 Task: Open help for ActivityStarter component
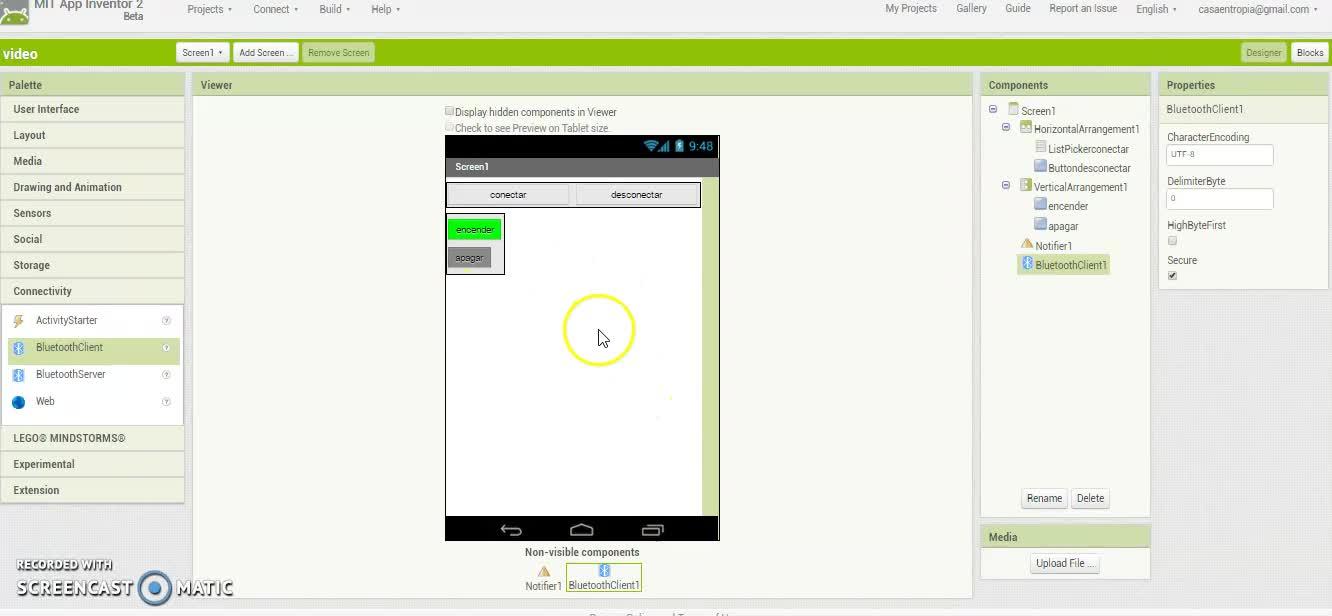pyautogui.click(x=166, y=321)
